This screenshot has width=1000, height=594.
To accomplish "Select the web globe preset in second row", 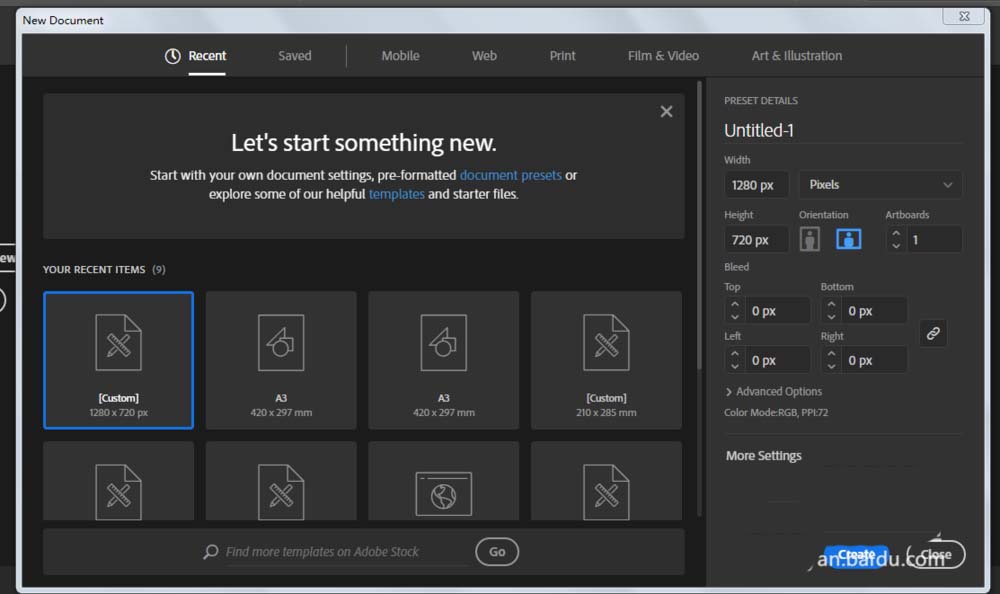I will (444, 481).
